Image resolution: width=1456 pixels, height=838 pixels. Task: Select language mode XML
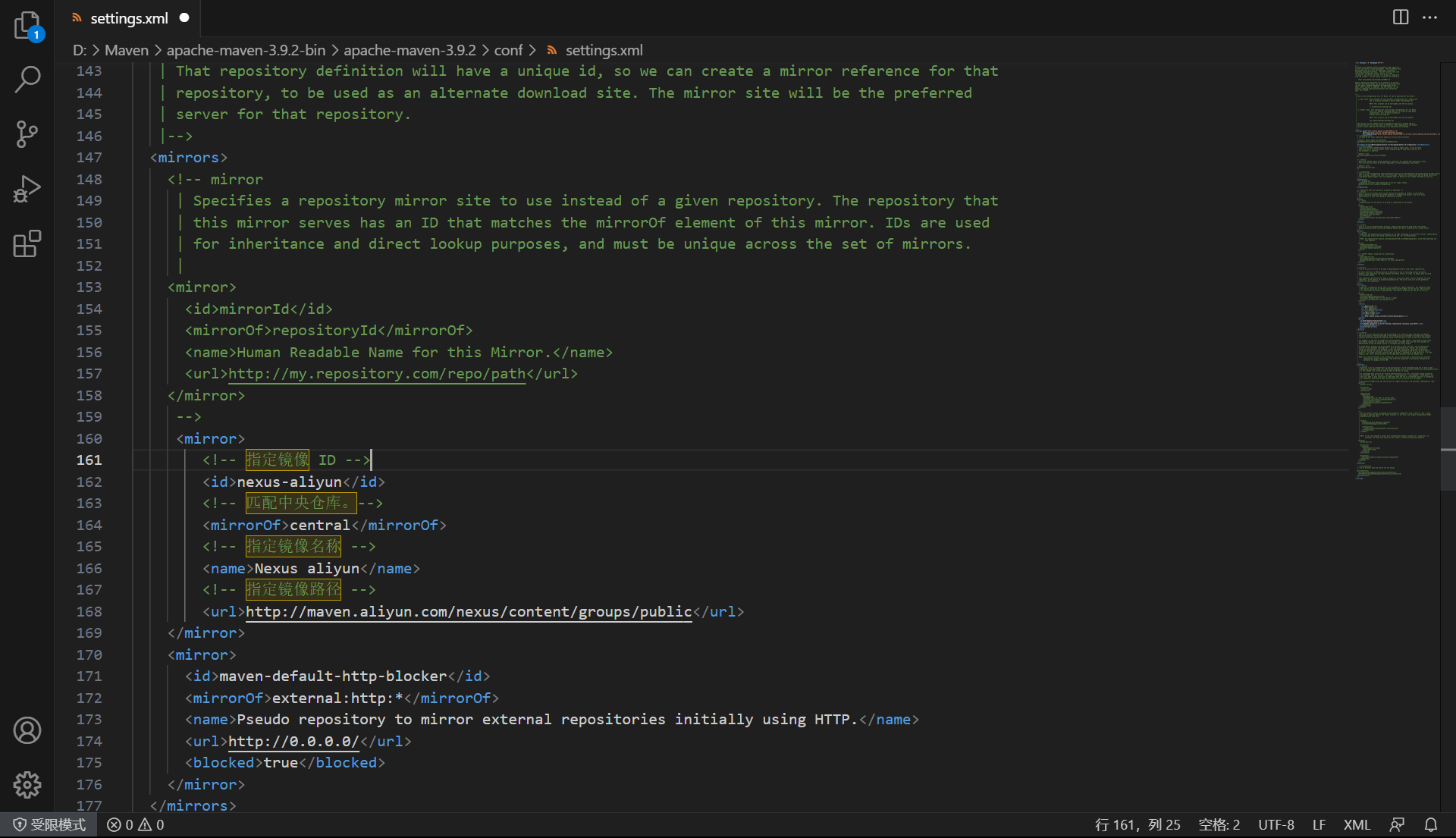pos(1357,824)
